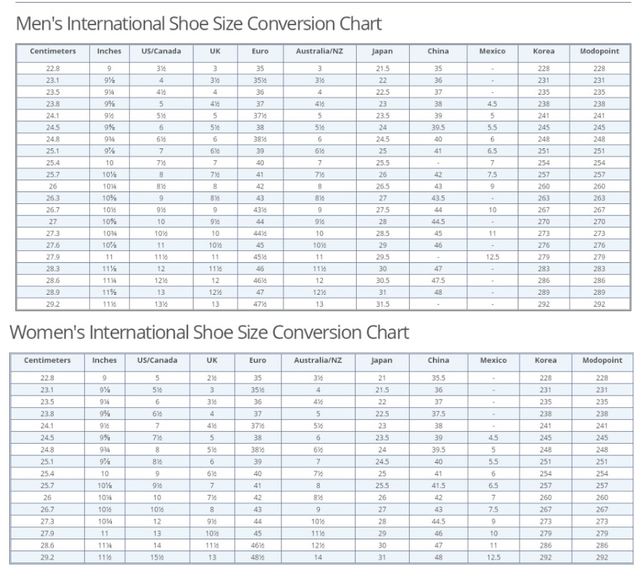Click UK column header in Women's chart
This screenshot has height=569, width=640.
click(213, 360)
